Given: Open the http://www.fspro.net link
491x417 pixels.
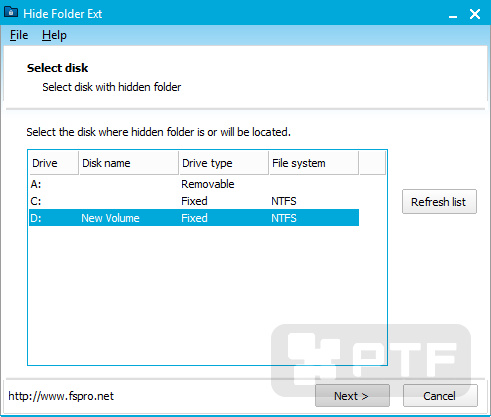Looking at the screenshot, I should 61,396.
